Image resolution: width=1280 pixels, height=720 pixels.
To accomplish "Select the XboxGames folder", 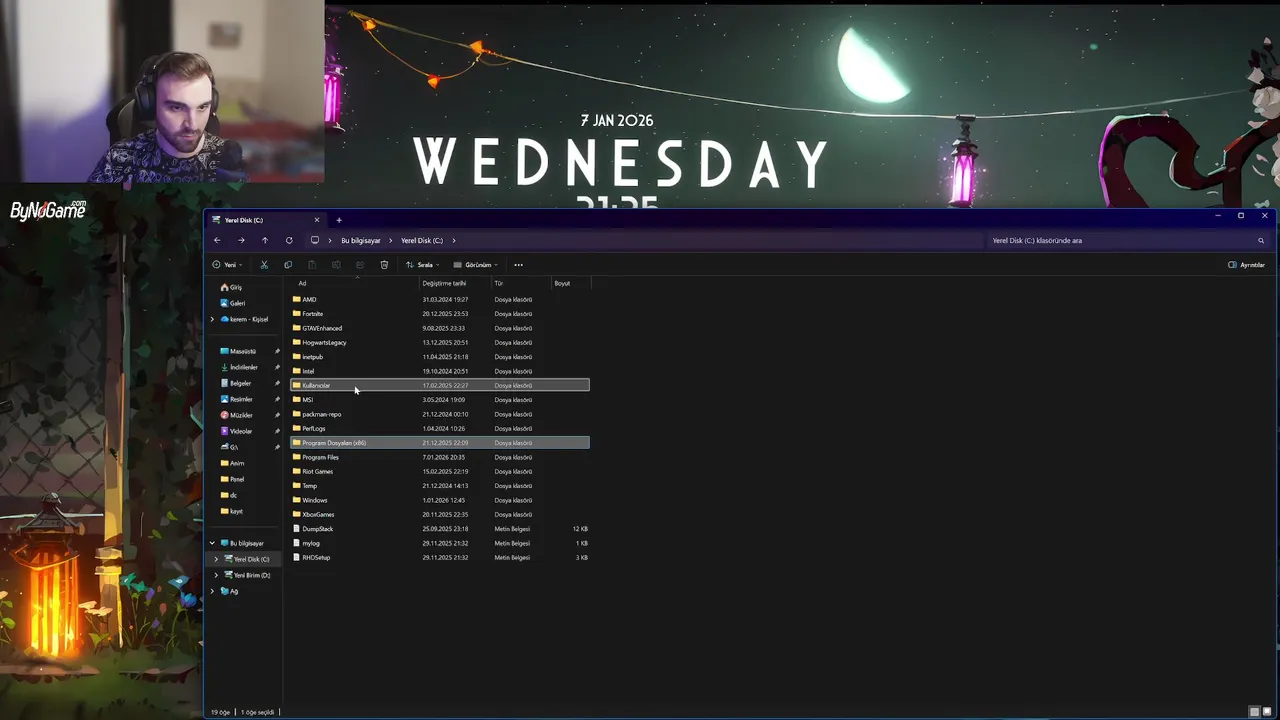I will (440, 514).
